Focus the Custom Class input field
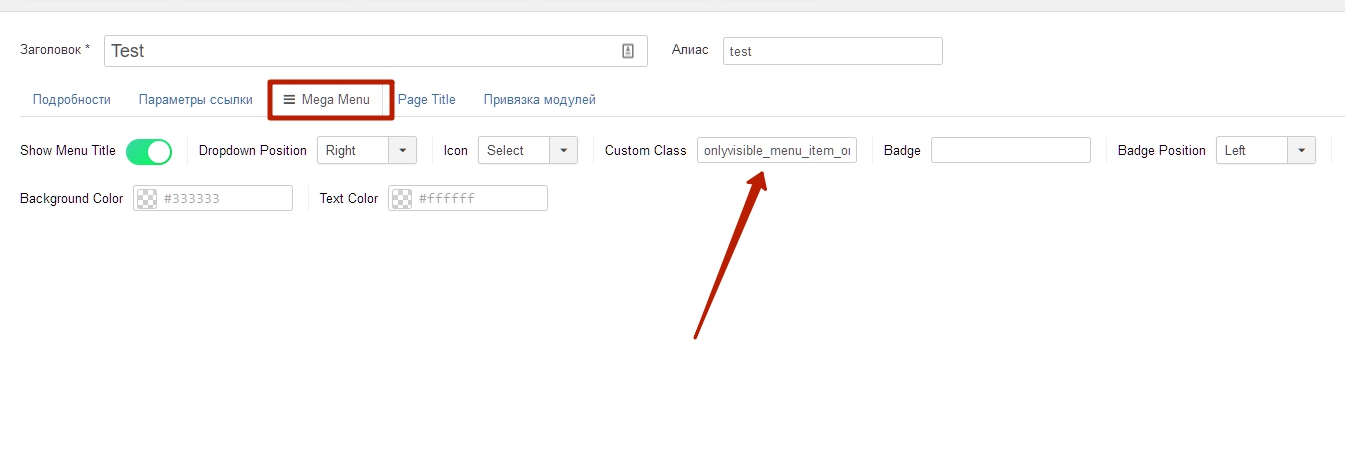 (776, 151)
